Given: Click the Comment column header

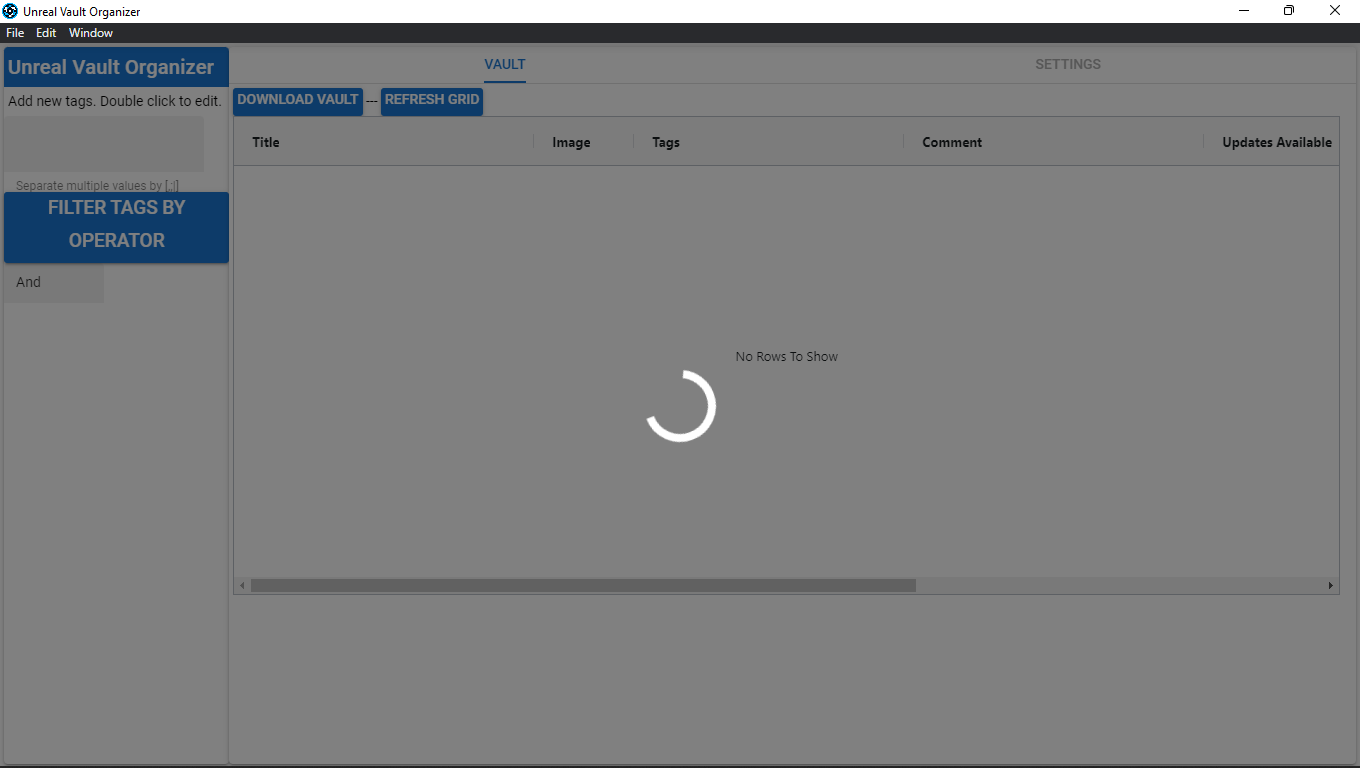Looking at the screenshot, I should [x=1054, y=142].
